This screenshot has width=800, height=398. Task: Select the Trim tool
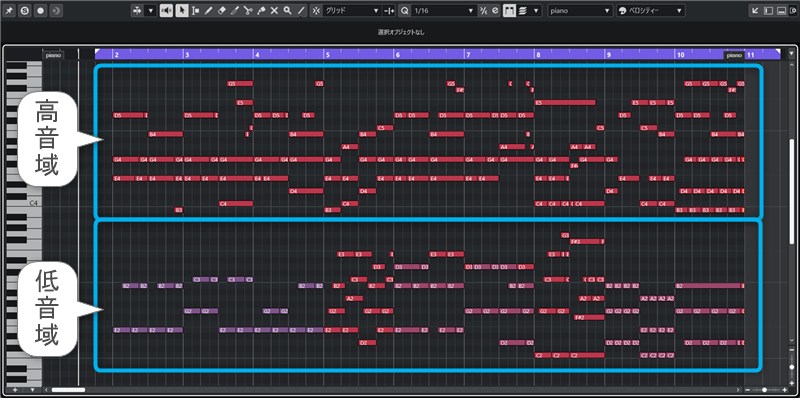[235, 11]
